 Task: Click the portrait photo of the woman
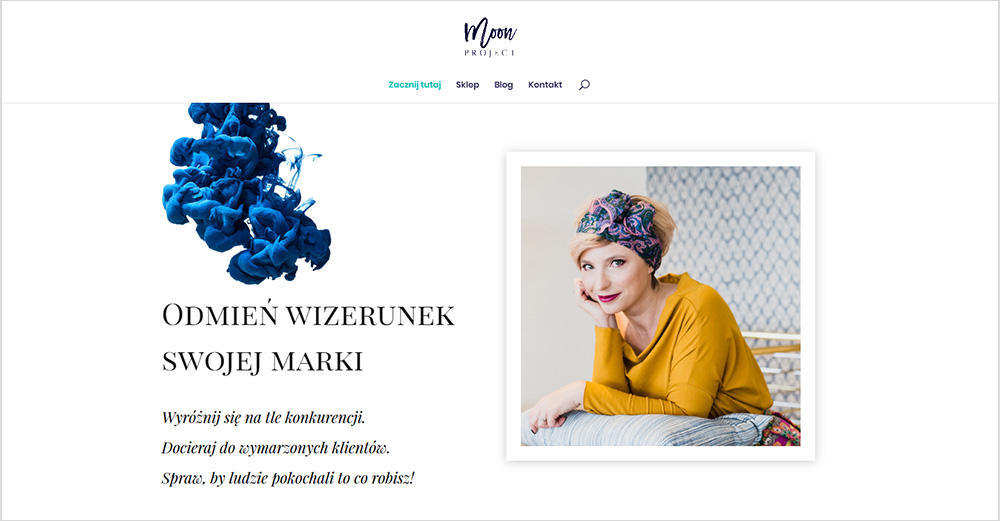pyautogui.click(x=661, y=306)
